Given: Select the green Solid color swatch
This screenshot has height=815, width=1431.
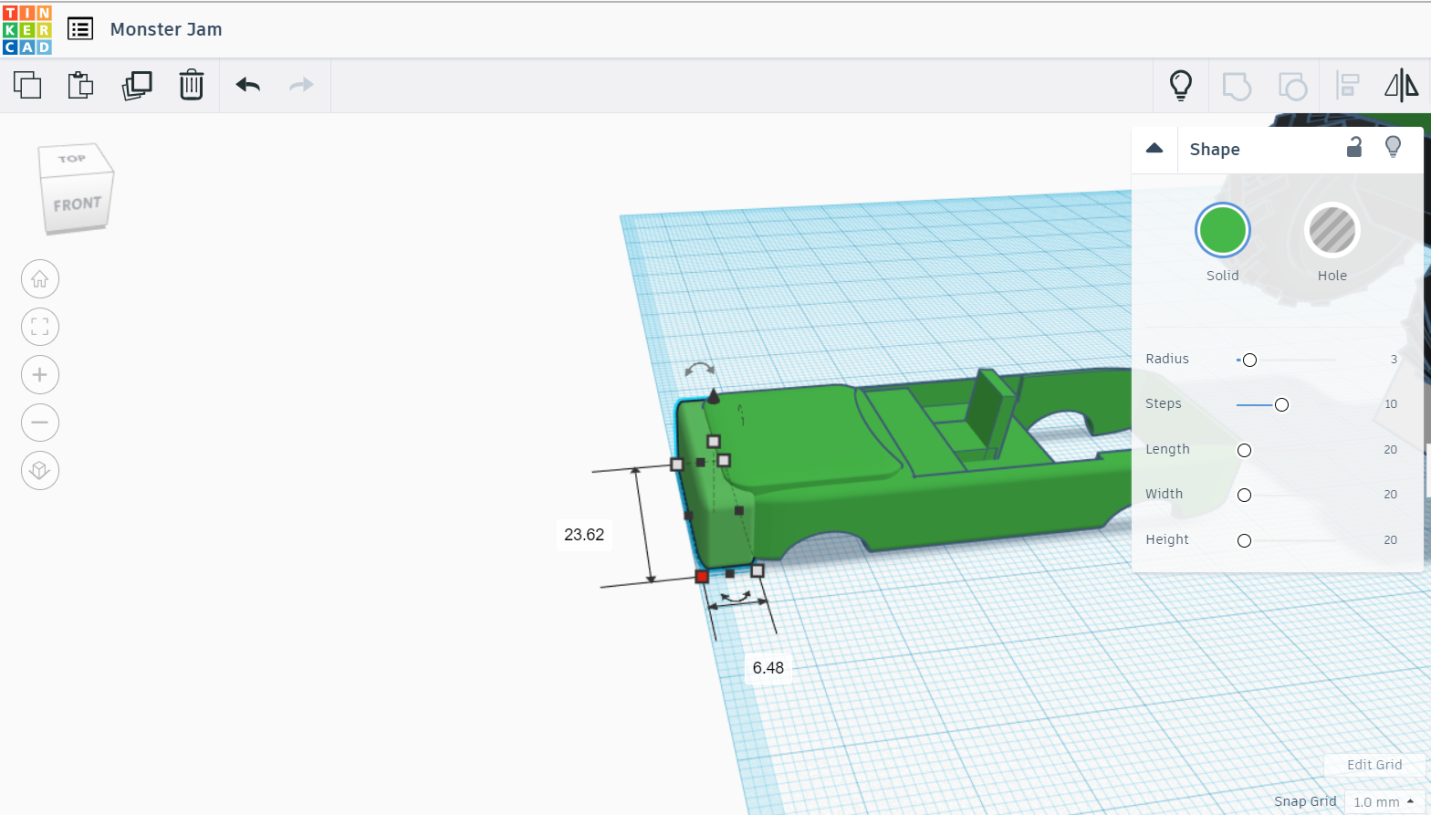Looking at the screenshot, I should click(x=1222, y=230).
